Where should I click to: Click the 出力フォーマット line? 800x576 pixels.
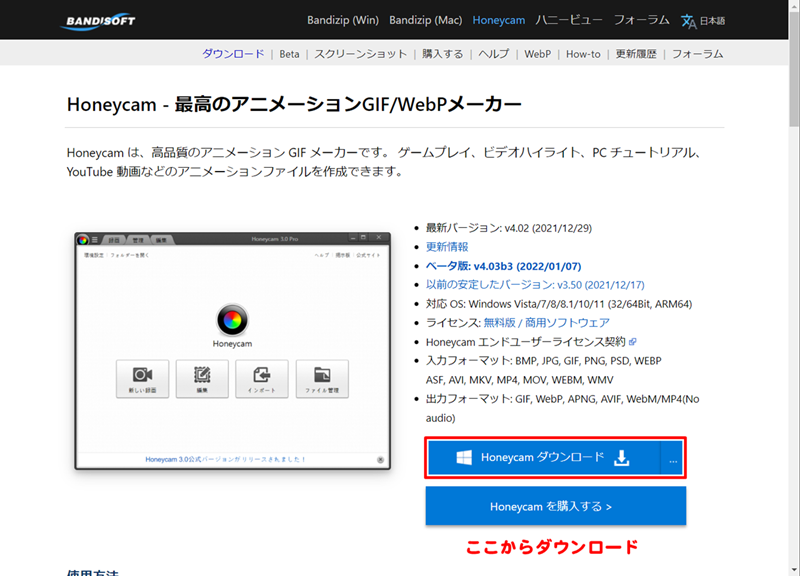click(562, 408)
